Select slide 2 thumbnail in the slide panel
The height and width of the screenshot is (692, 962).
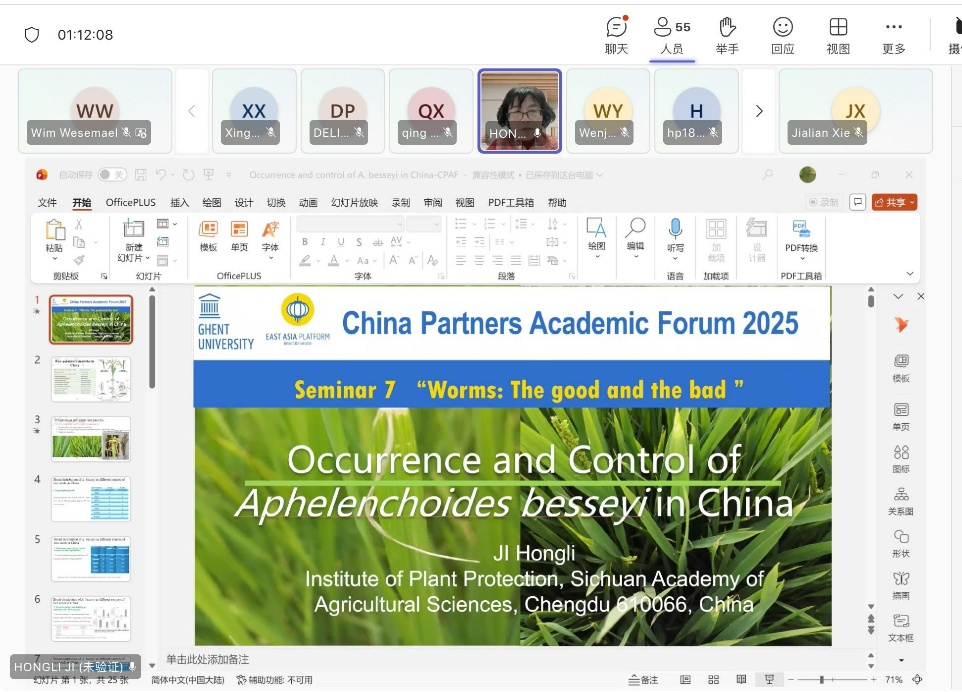(x=90, y=378)
